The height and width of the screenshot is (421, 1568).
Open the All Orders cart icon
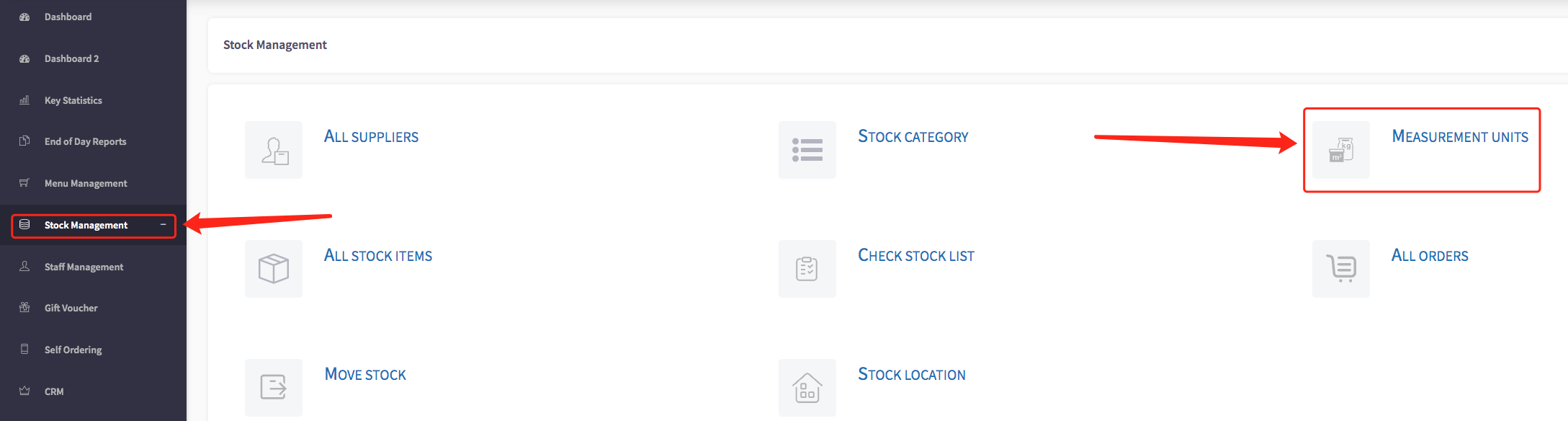point(1341,269)
